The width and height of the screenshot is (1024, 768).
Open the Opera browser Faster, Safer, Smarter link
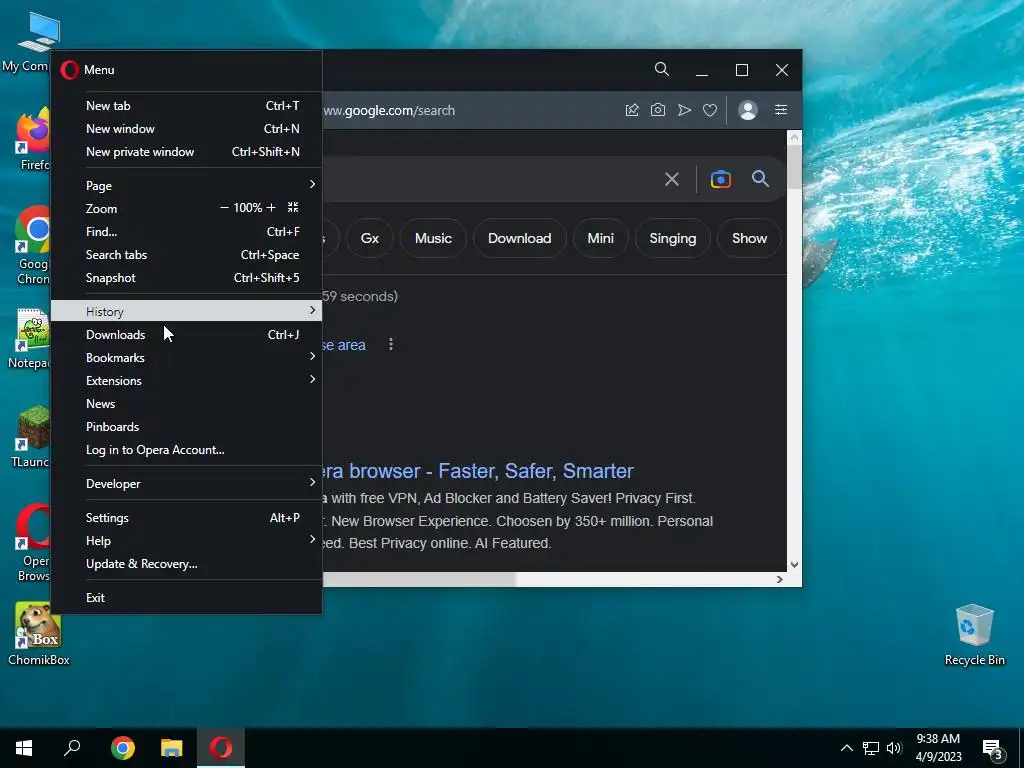(x=478, y=471)
